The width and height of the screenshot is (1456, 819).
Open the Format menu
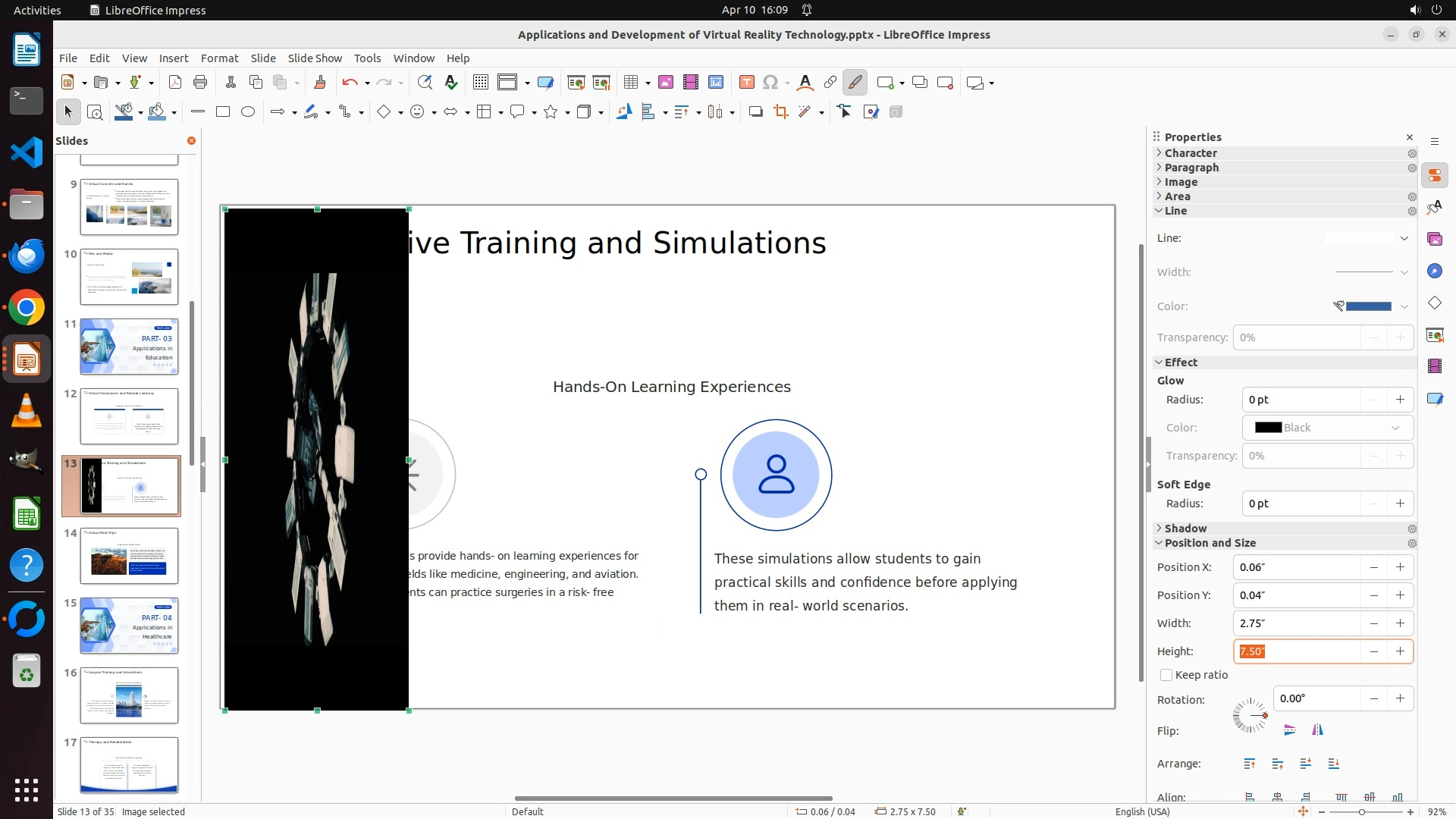coord(219,58)
